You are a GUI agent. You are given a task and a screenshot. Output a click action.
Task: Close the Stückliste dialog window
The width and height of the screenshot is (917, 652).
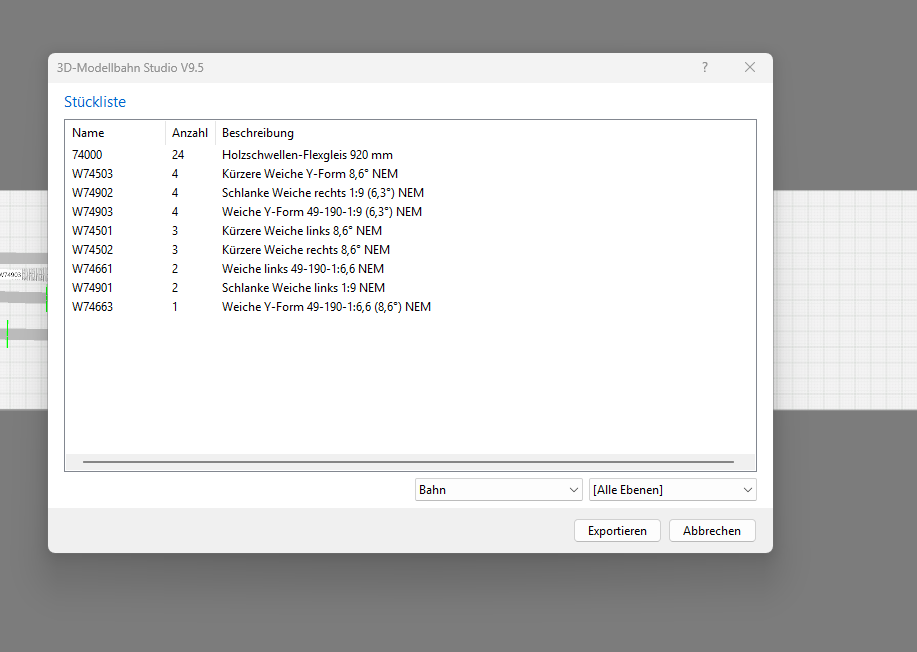tap(750, 67)
